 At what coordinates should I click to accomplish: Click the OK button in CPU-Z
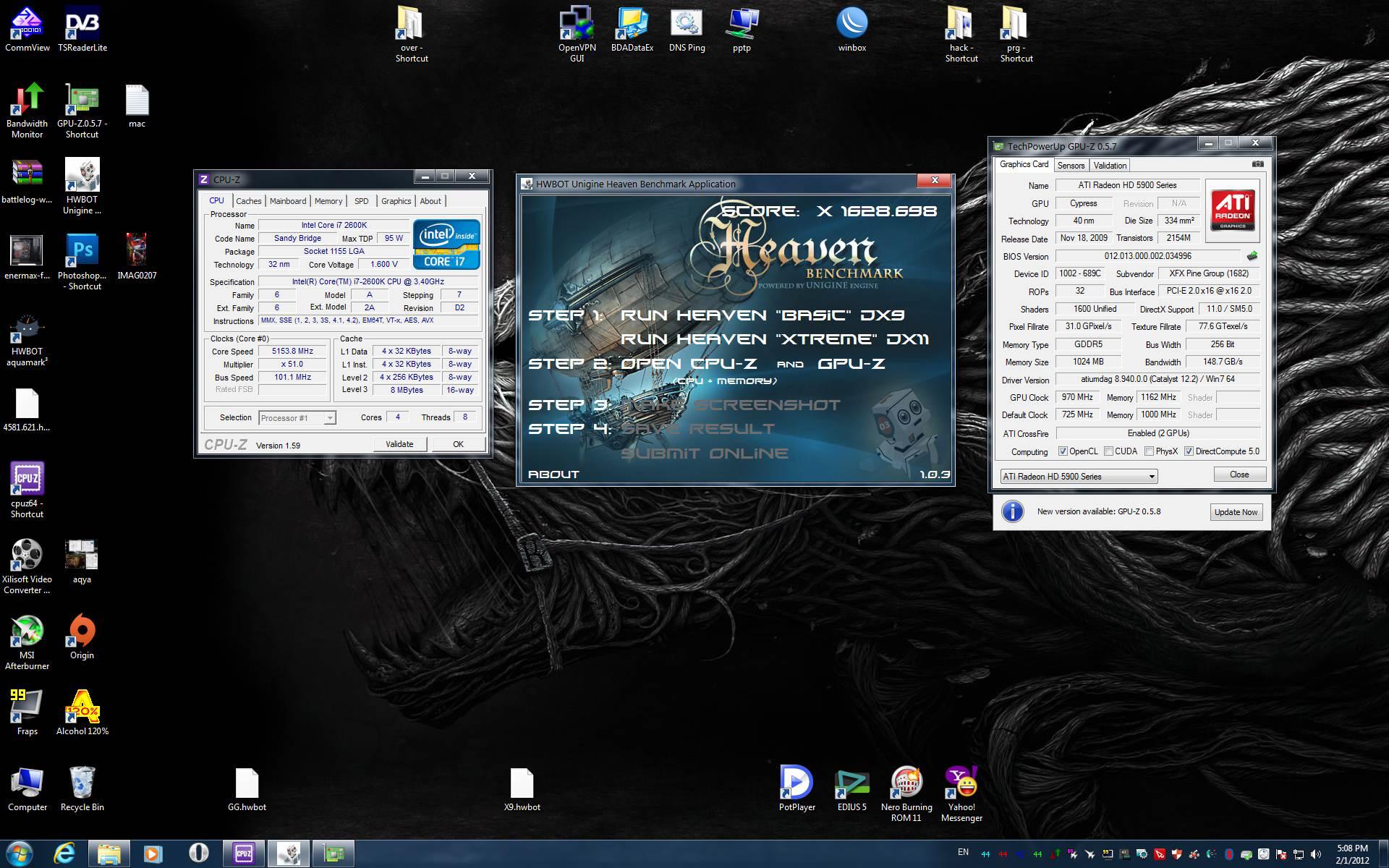[458, 444]
